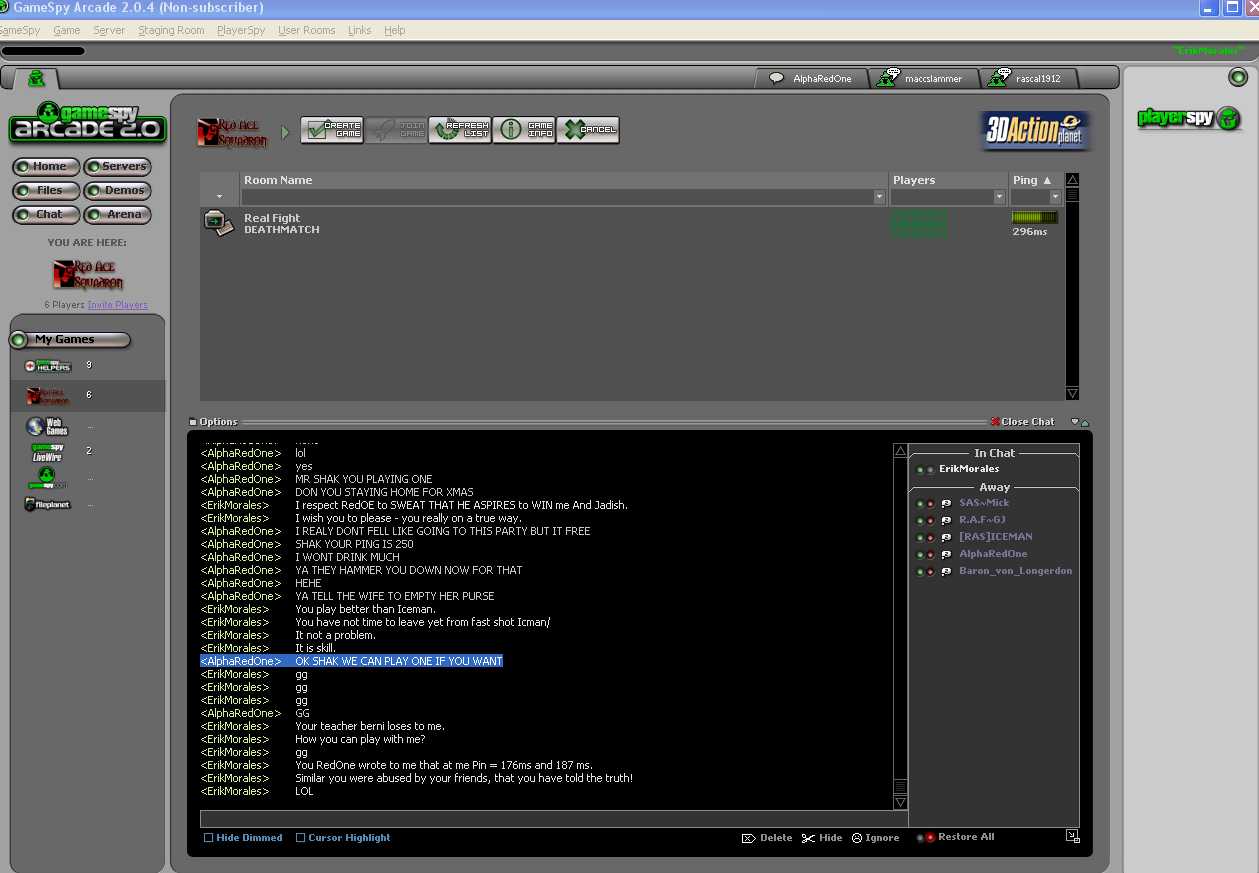The height and width of the screenshot is (873, 1259).
Task: Toggle red dot next to R.A.F~GJ
Action: coord(930,521)
